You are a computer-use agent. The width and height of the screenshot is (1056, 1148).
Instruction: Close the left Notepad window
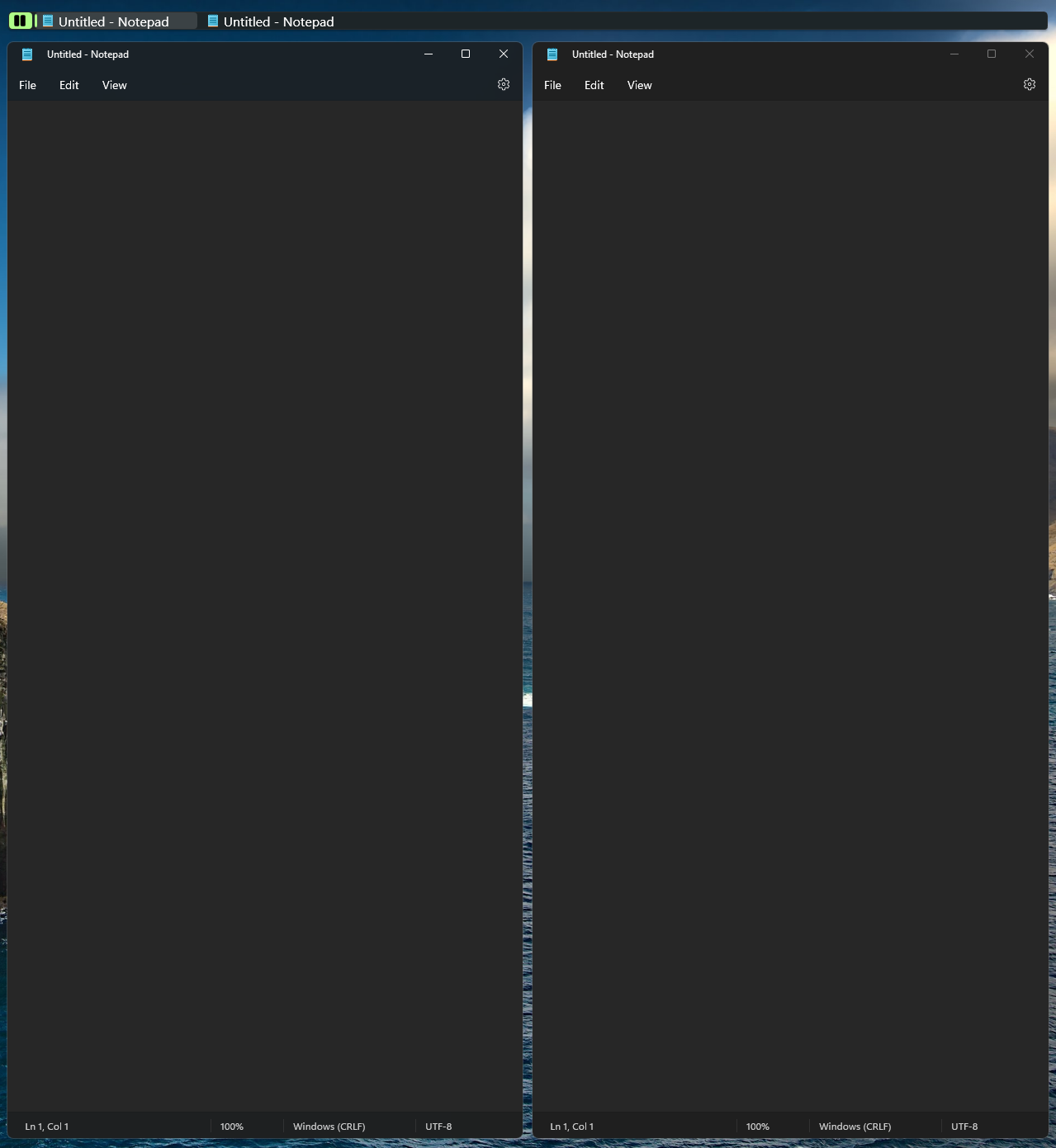coord(504,54)
